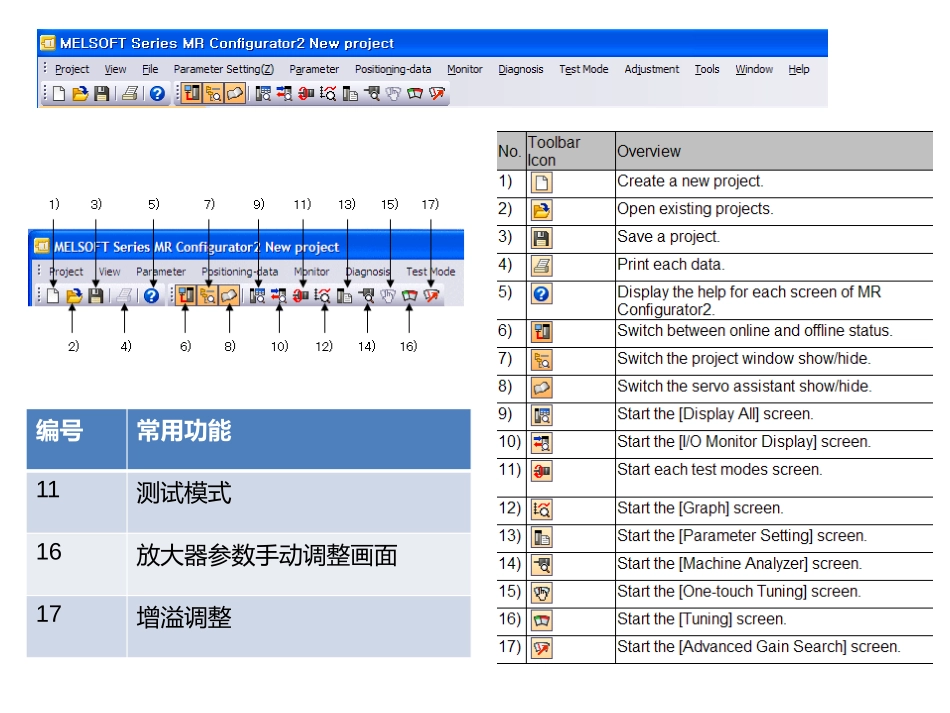Click table text "Open existing projects."
The height and width of the screenshot is (713, 950).
pos(696,209)
